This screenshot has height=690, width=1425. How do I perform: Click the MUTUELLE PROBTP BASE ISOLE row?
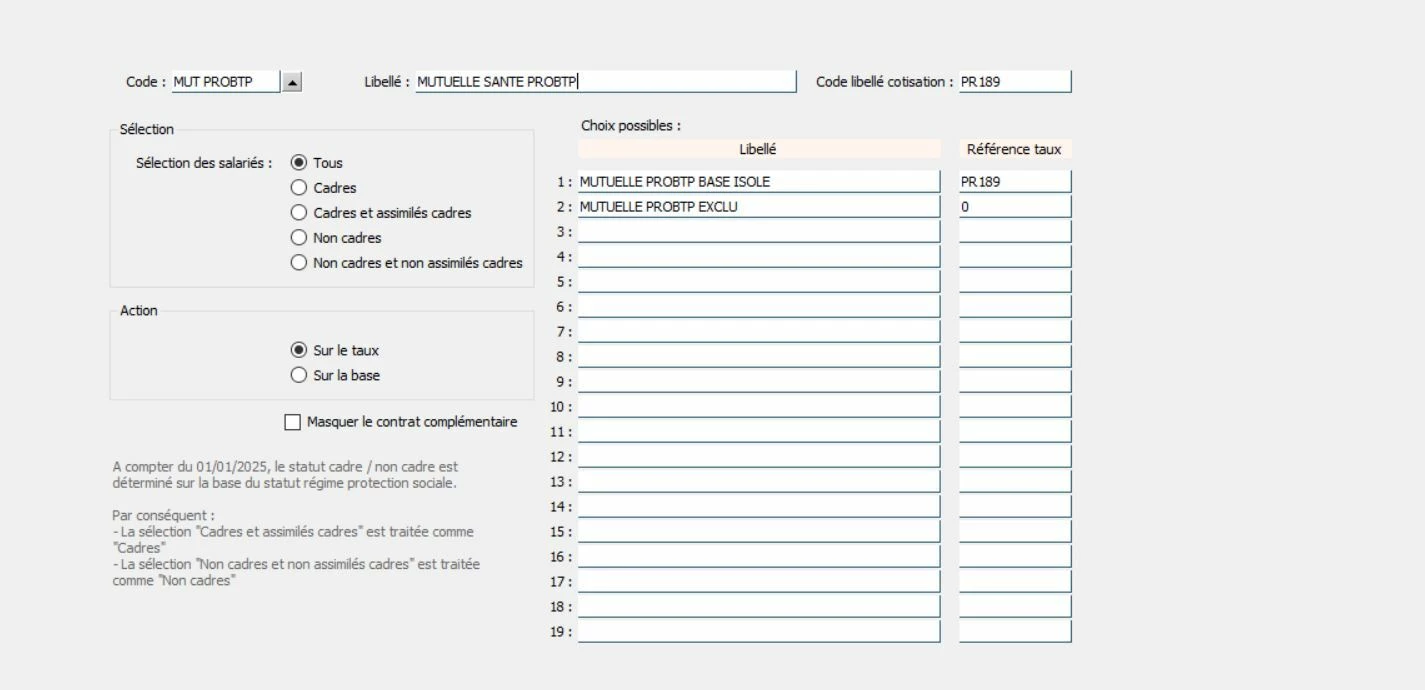pos(758,182)
